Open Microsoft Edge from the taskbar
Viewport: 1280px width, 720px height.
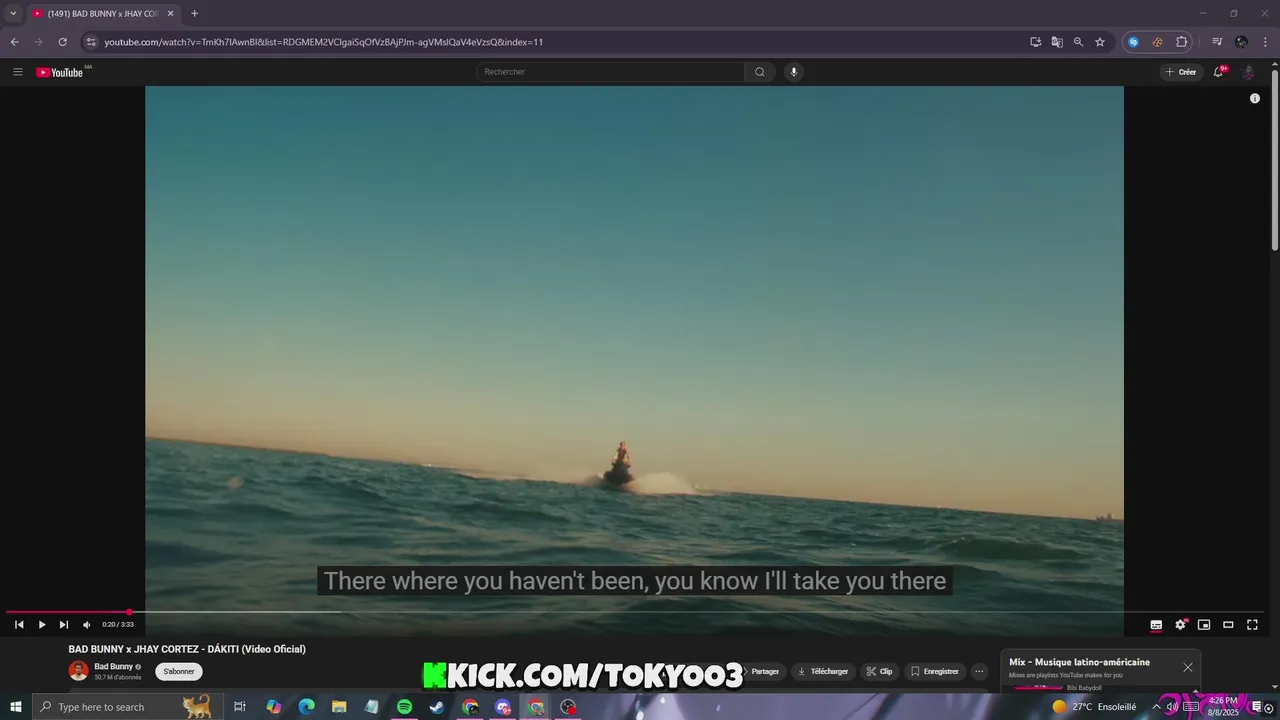306,707
